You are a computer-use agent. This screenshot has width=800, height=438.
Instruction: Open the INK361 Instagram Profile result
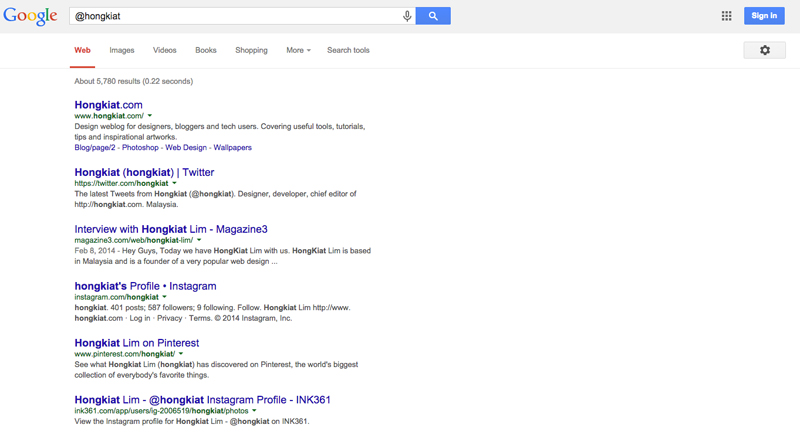tap(203, 400)
